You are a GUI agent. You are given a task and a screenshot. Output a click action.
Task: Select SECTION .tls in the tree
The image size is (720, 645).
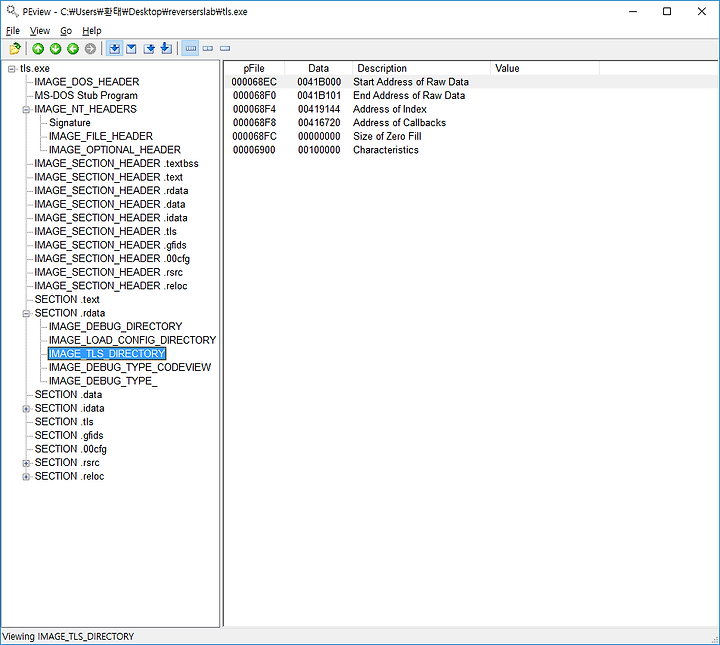tap(64, 422)
